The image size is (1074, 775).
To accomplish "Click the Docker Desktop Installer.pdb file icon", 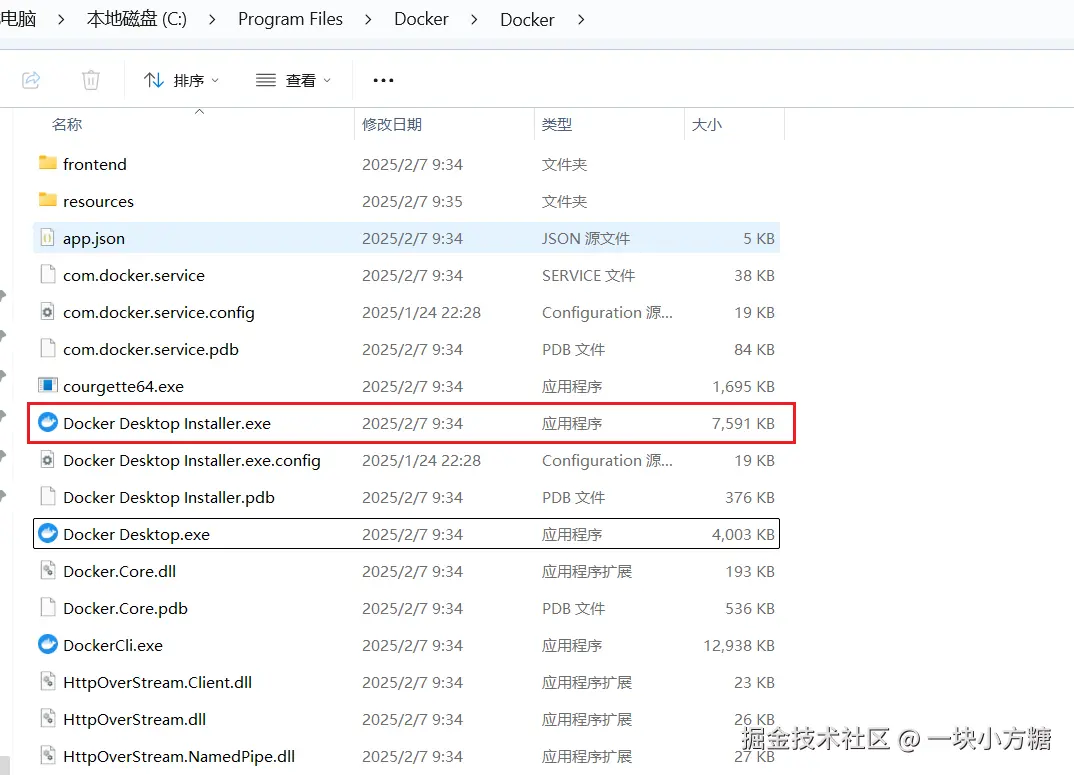I will [47, 497].
